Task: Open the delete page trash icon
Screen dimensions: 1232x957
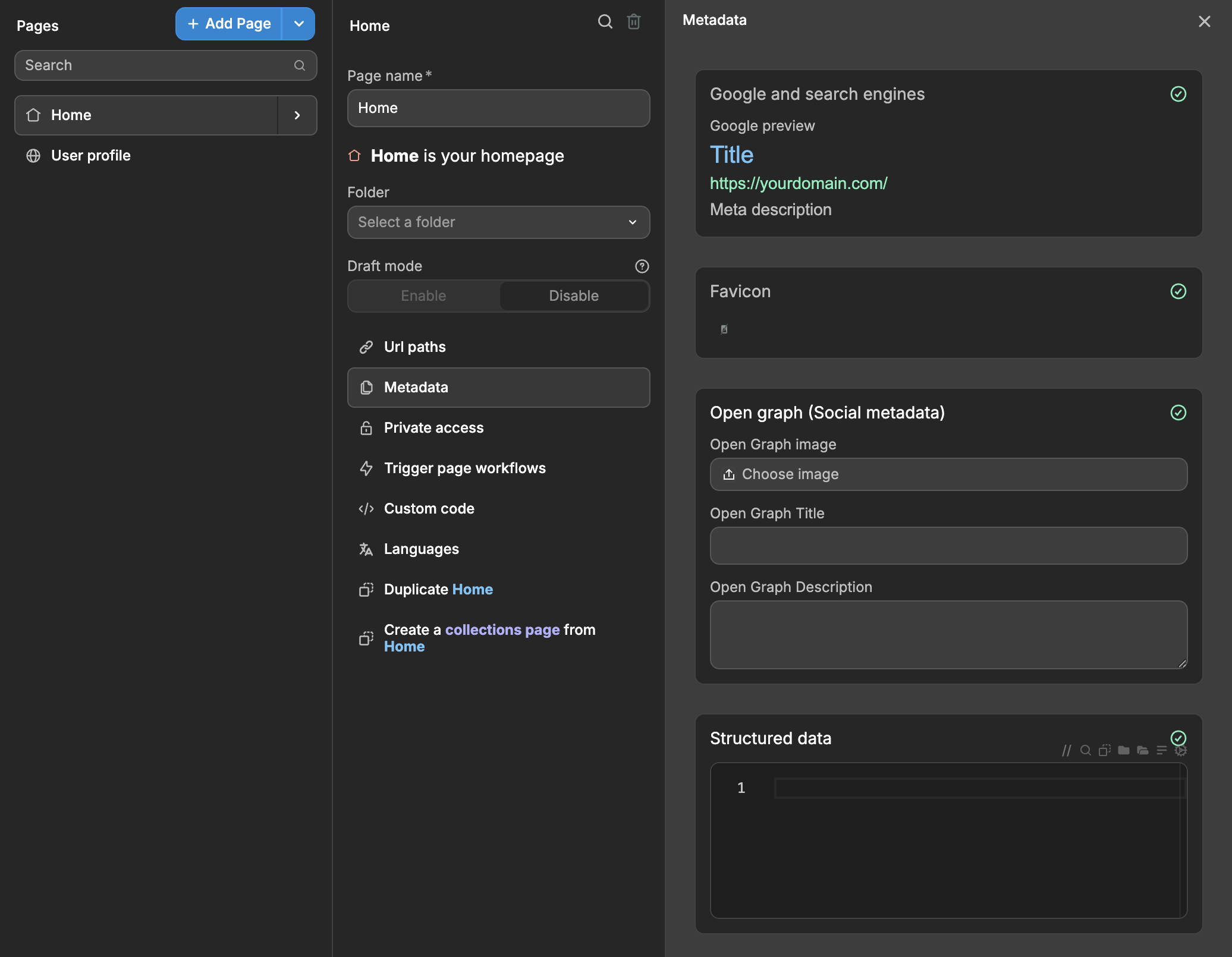Action: 633,21
